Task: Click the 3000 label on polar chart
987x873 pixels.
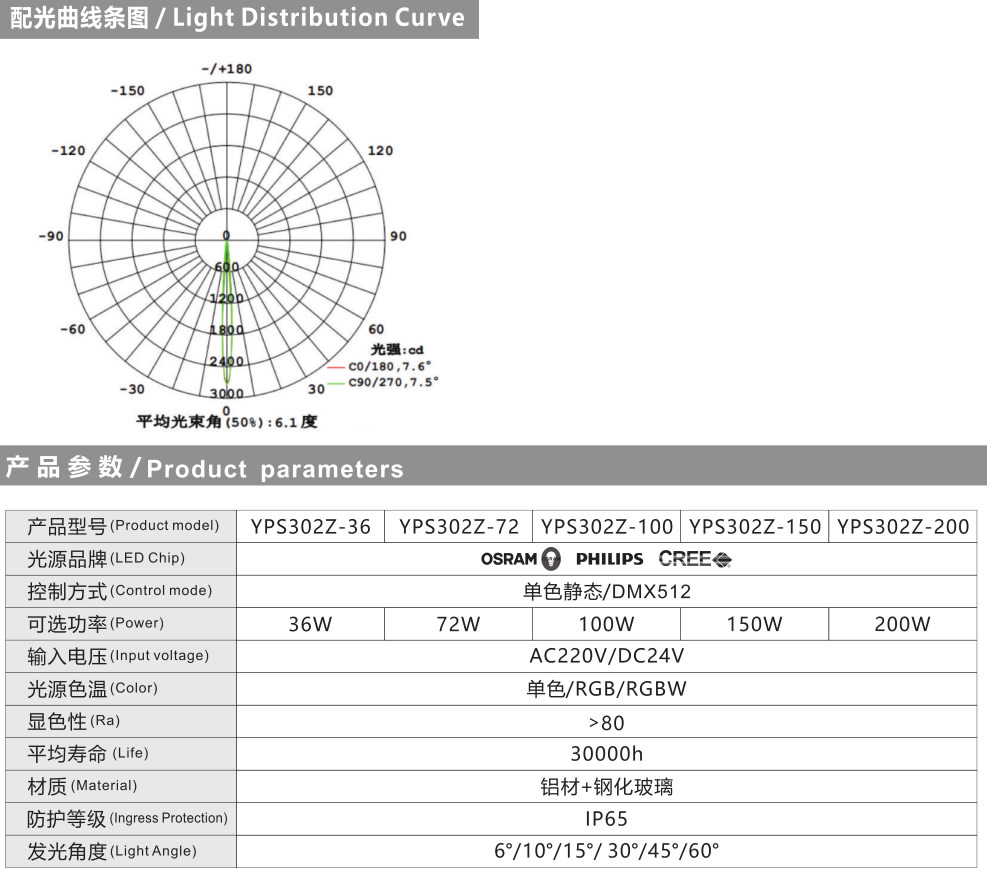Action: (x=226, y=394)
